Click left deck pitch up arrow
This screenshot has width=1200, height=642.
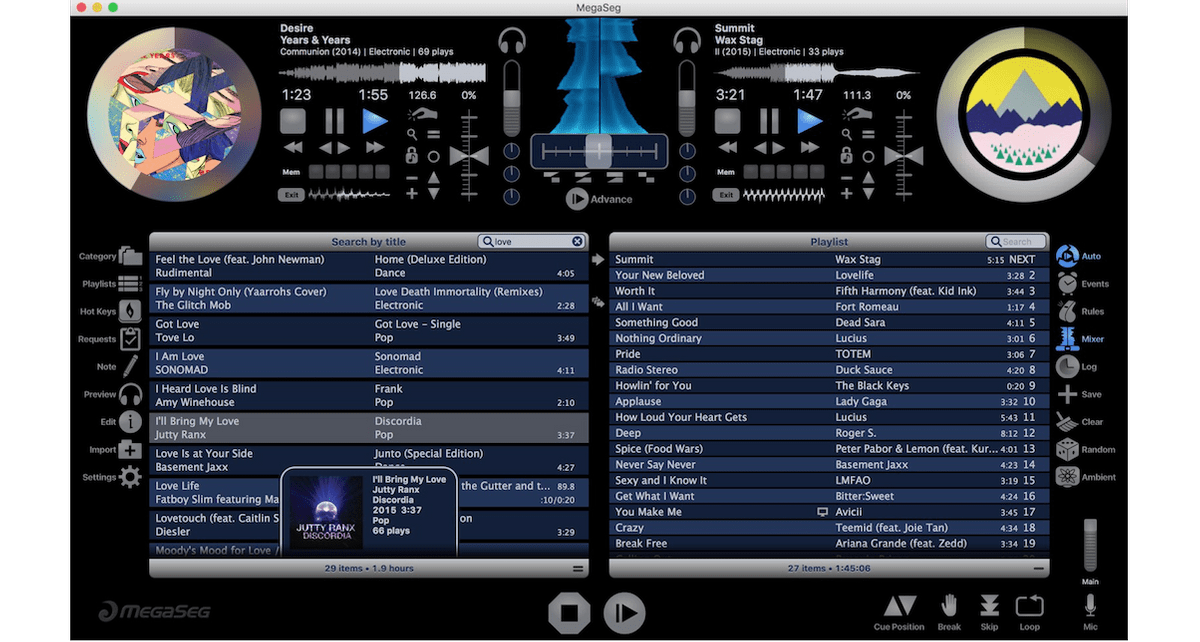pyautogui.click(x=434, y=178)
